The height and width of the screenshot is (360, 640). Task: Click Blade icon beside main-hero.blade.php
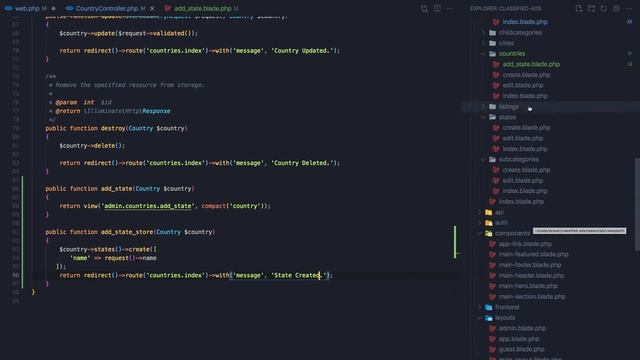pyautogui.click(x=492, y=286)
